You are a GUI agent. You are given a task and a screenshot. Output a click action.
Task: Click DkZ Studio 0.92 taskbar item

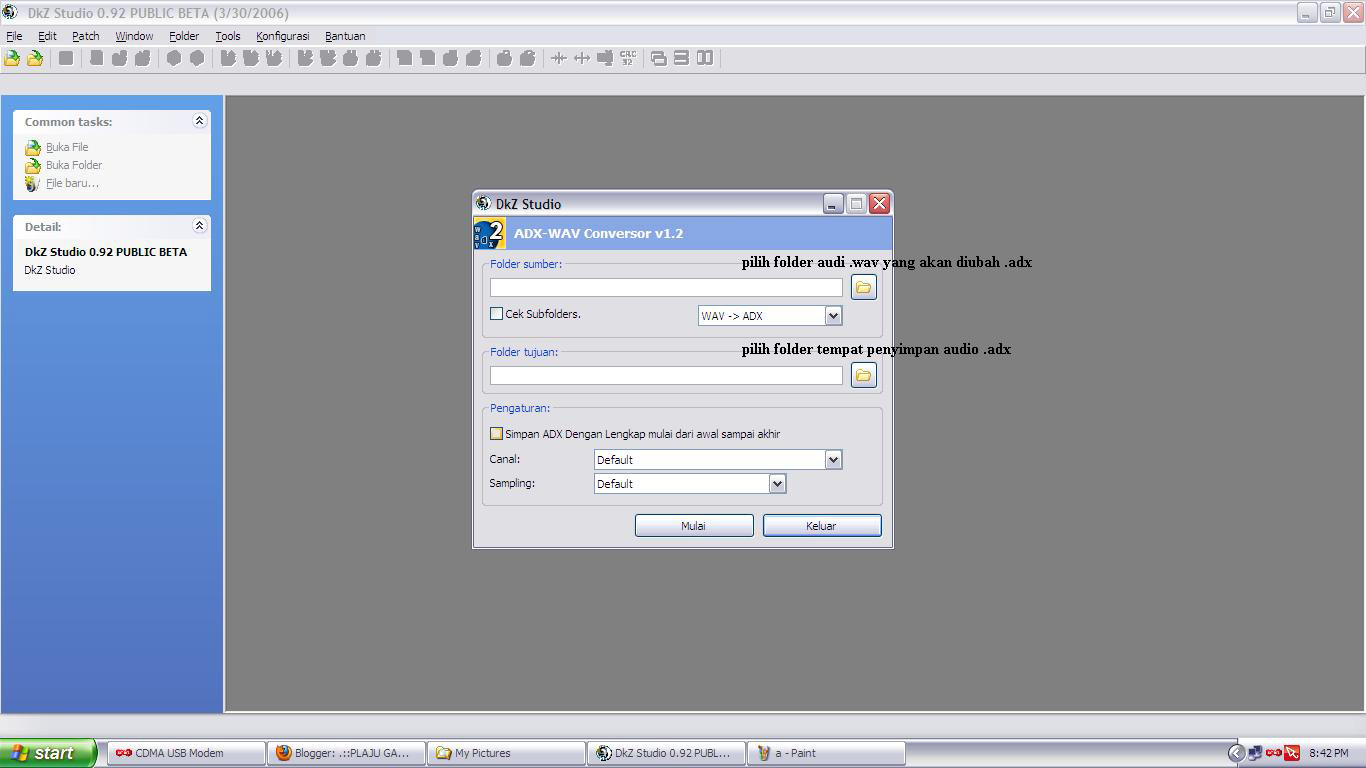click(x=667, y=753)
